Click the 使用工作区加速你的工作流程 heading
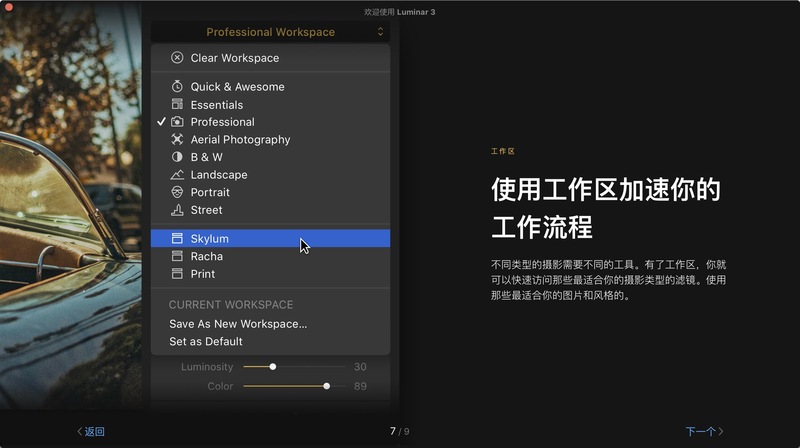800x448 pixels. (606, 208)
